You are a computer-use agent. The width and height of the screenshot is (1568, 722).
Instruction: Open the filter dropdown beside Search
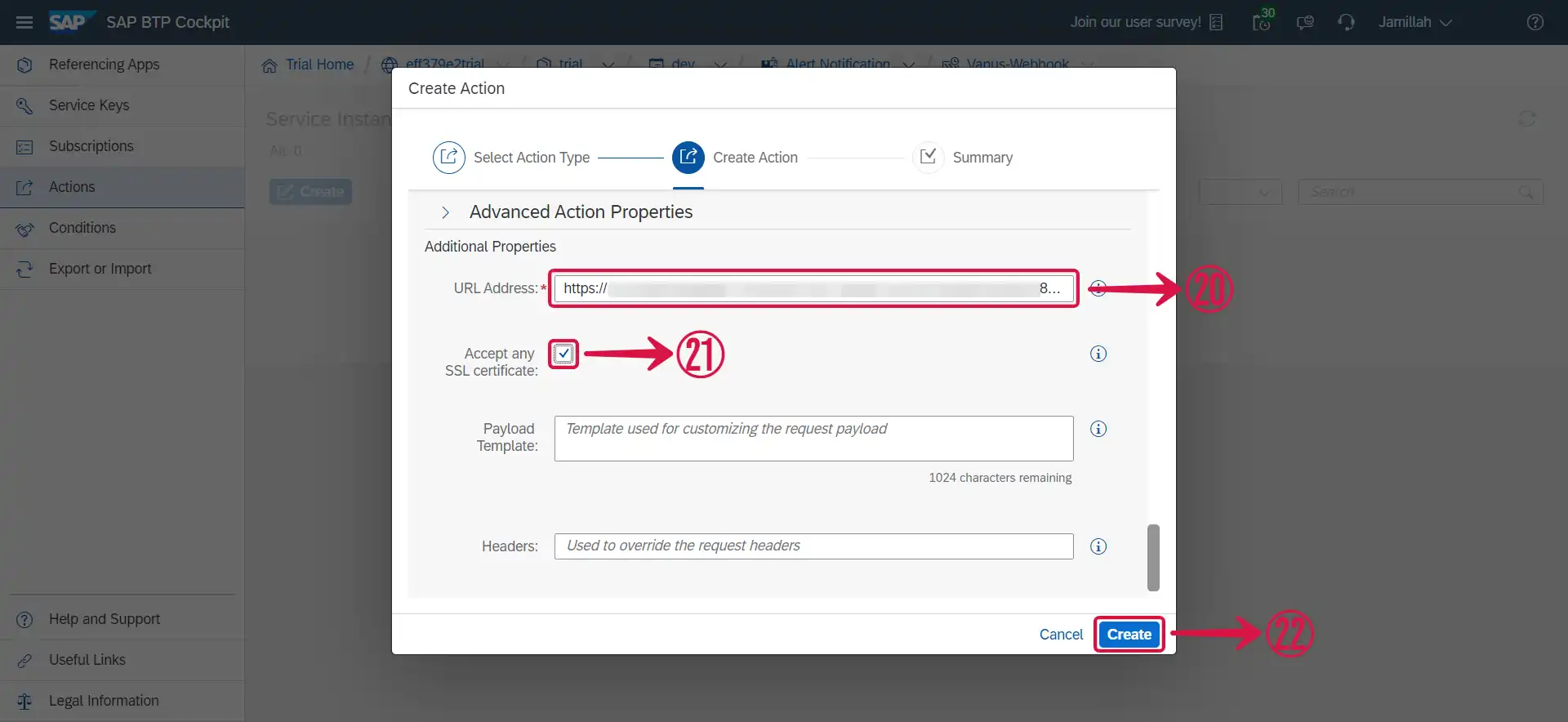(1241, 192)
